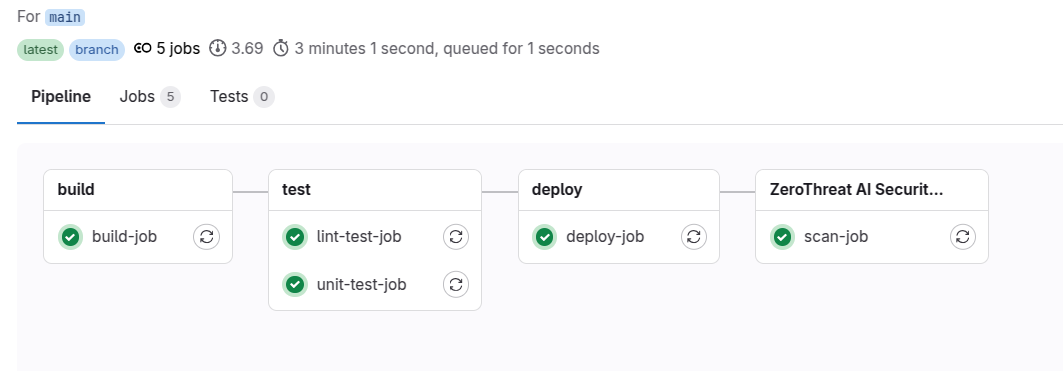Retry the lint-test-job
Viewport: 1063px width, 371px height.
tap(456, 237)
